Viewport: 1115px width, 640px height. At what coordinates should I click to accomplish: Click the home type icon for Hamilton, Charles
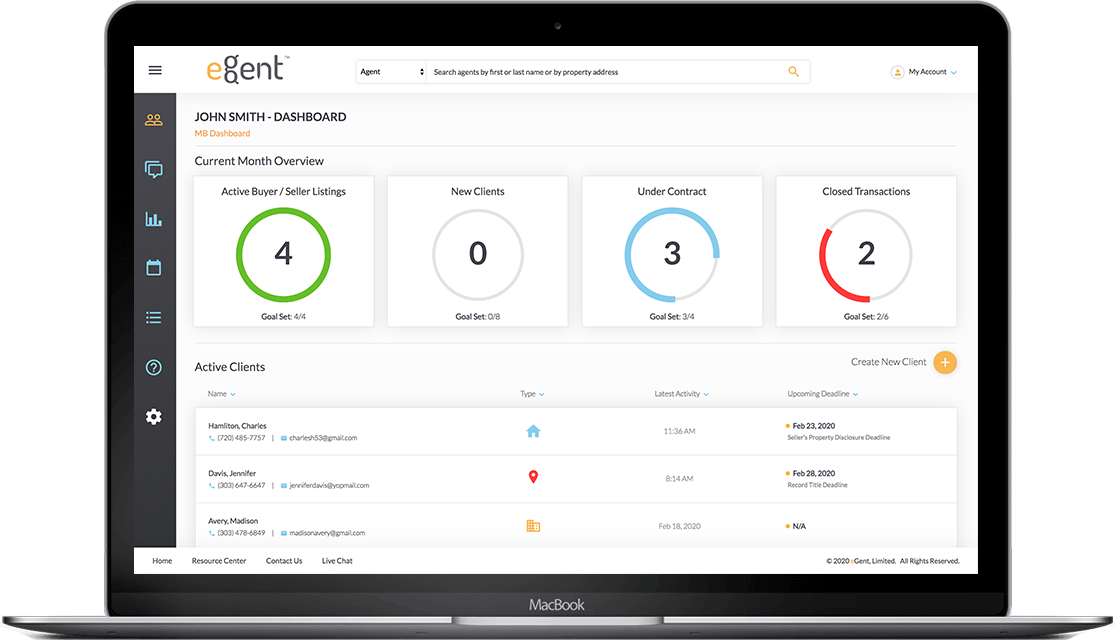534,430
